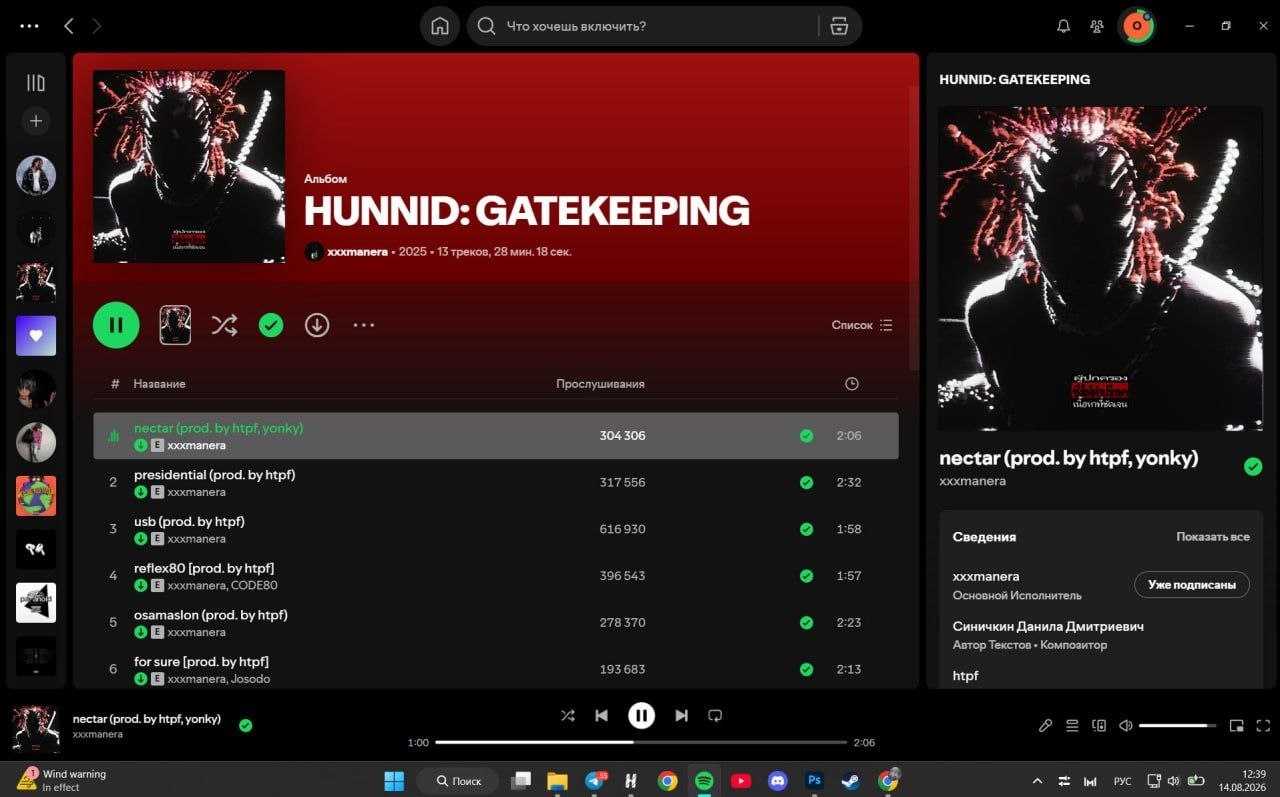Open Telegram from the taskbar
Image resolution: width=1280 pixels, height=797 pixels.
(x=595, y=781)
